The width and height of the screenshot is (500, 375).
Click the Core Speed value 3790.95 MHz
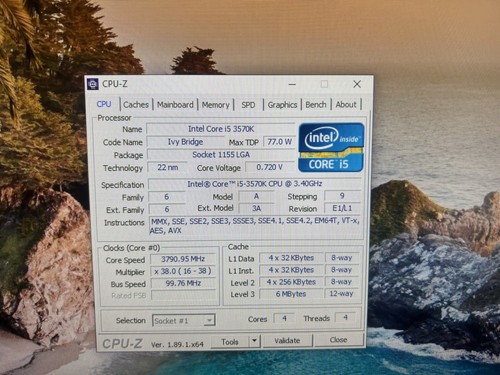coord(183,259)
